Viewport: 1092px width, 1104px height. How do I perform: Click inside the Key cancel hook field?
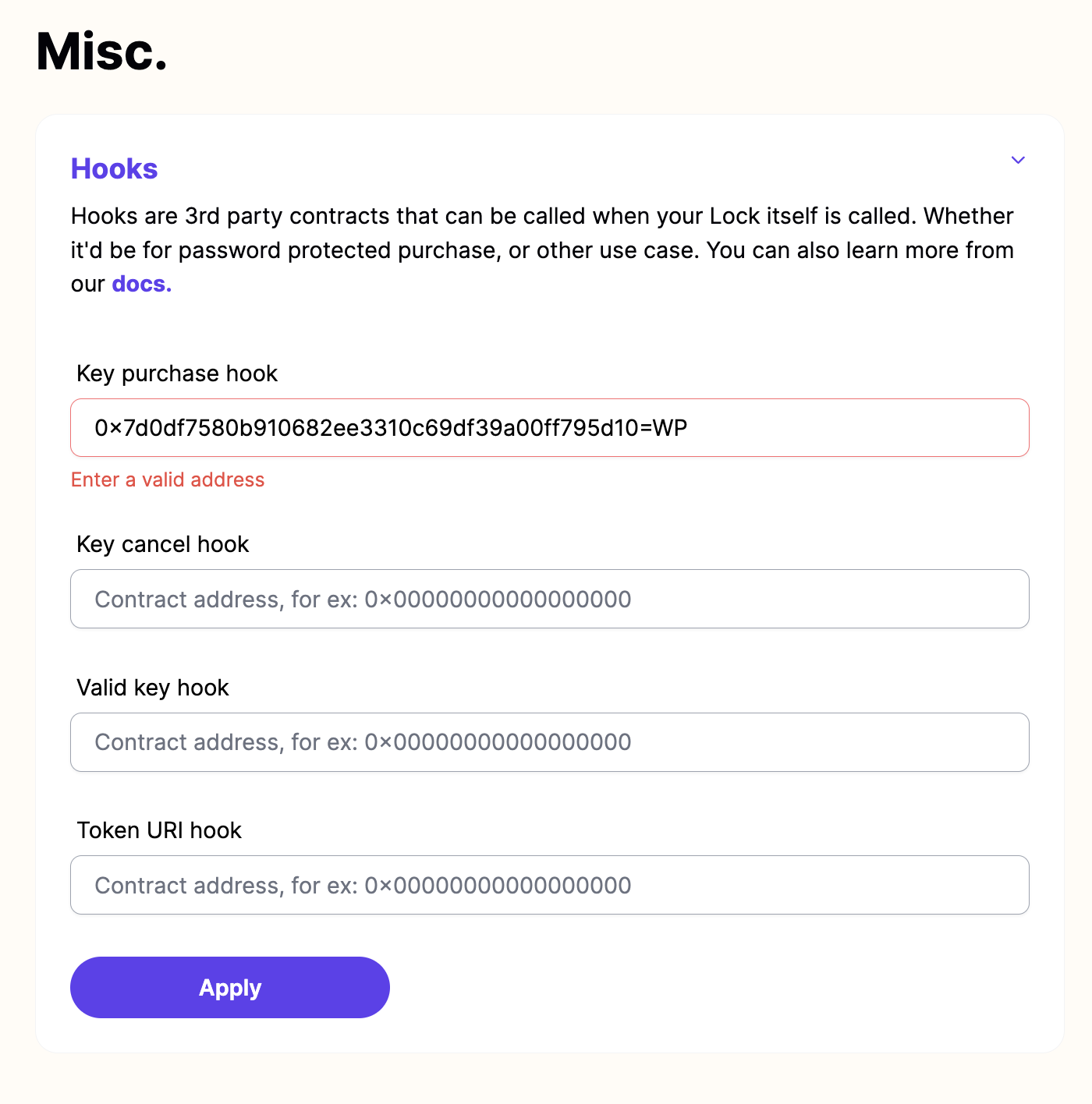point(549,599)
